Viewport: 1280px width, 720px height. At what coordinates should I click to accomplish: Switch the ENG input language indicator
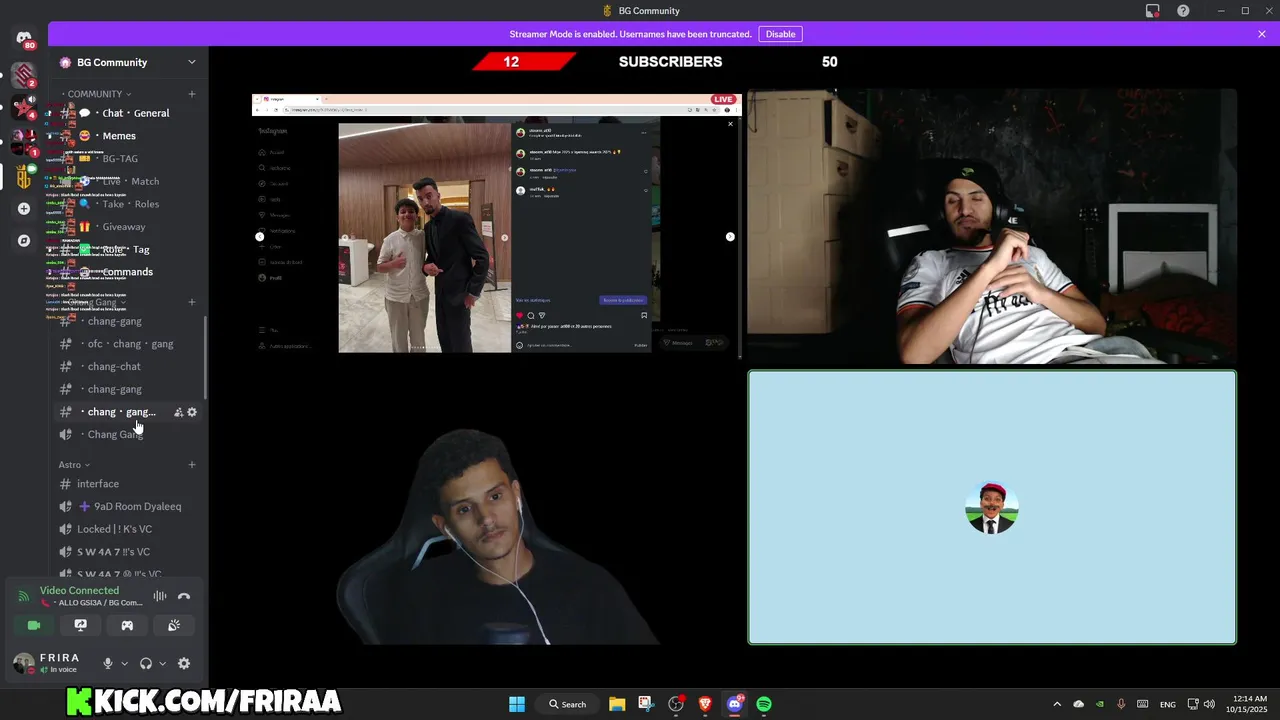point(1168,704)
